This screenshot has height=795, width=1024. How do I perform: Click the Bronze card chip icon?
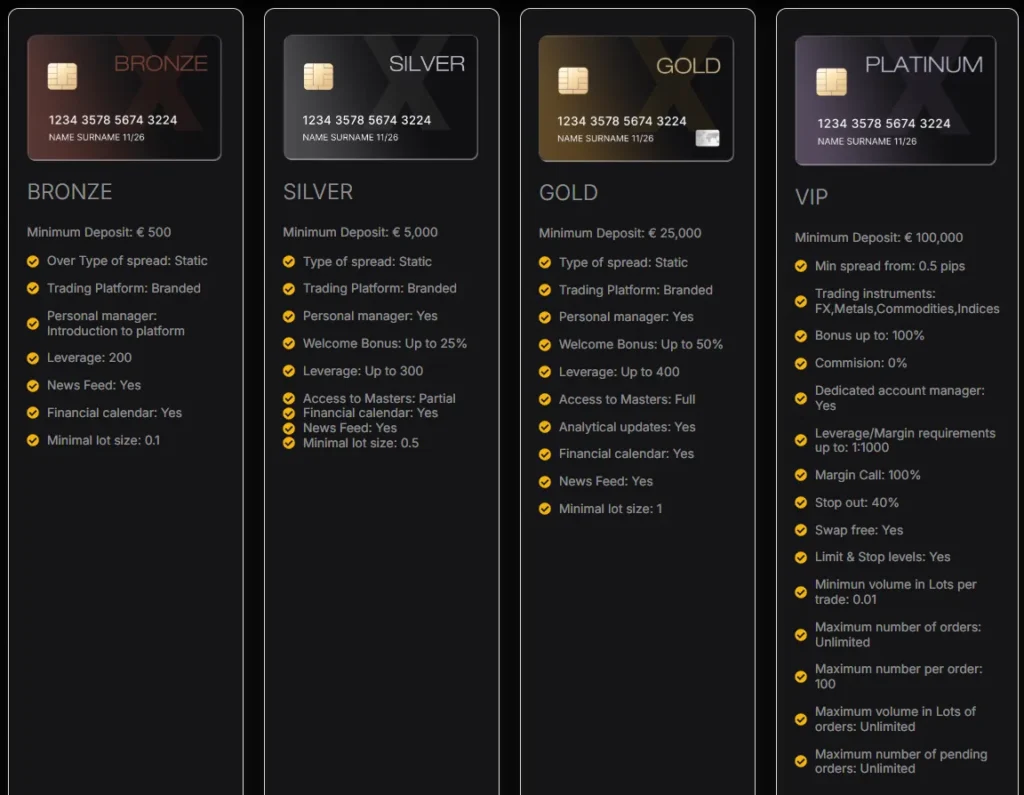pos(62,76)
